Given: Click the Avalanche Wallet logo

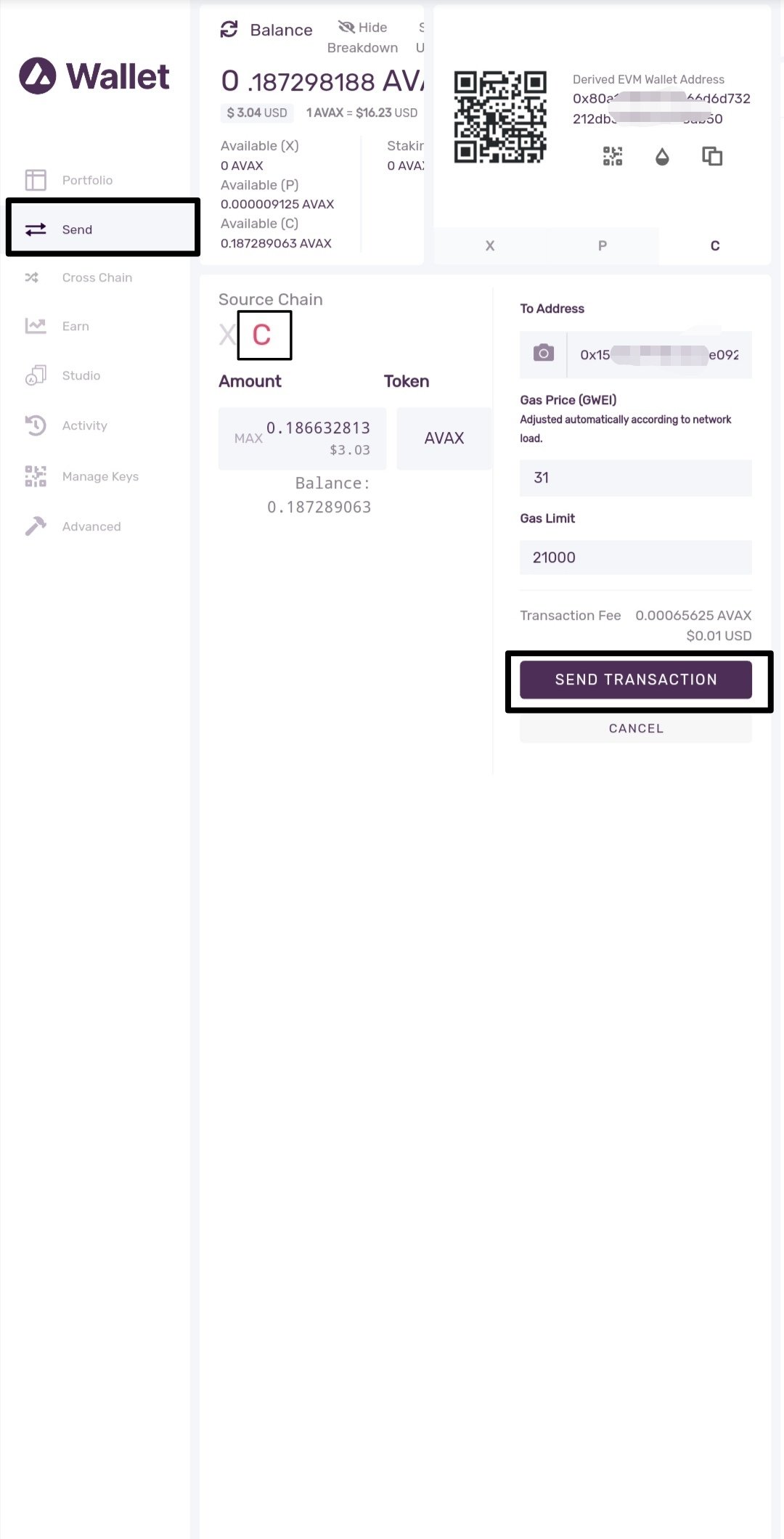Looking at the screenshot, I should tap(94, 76).
